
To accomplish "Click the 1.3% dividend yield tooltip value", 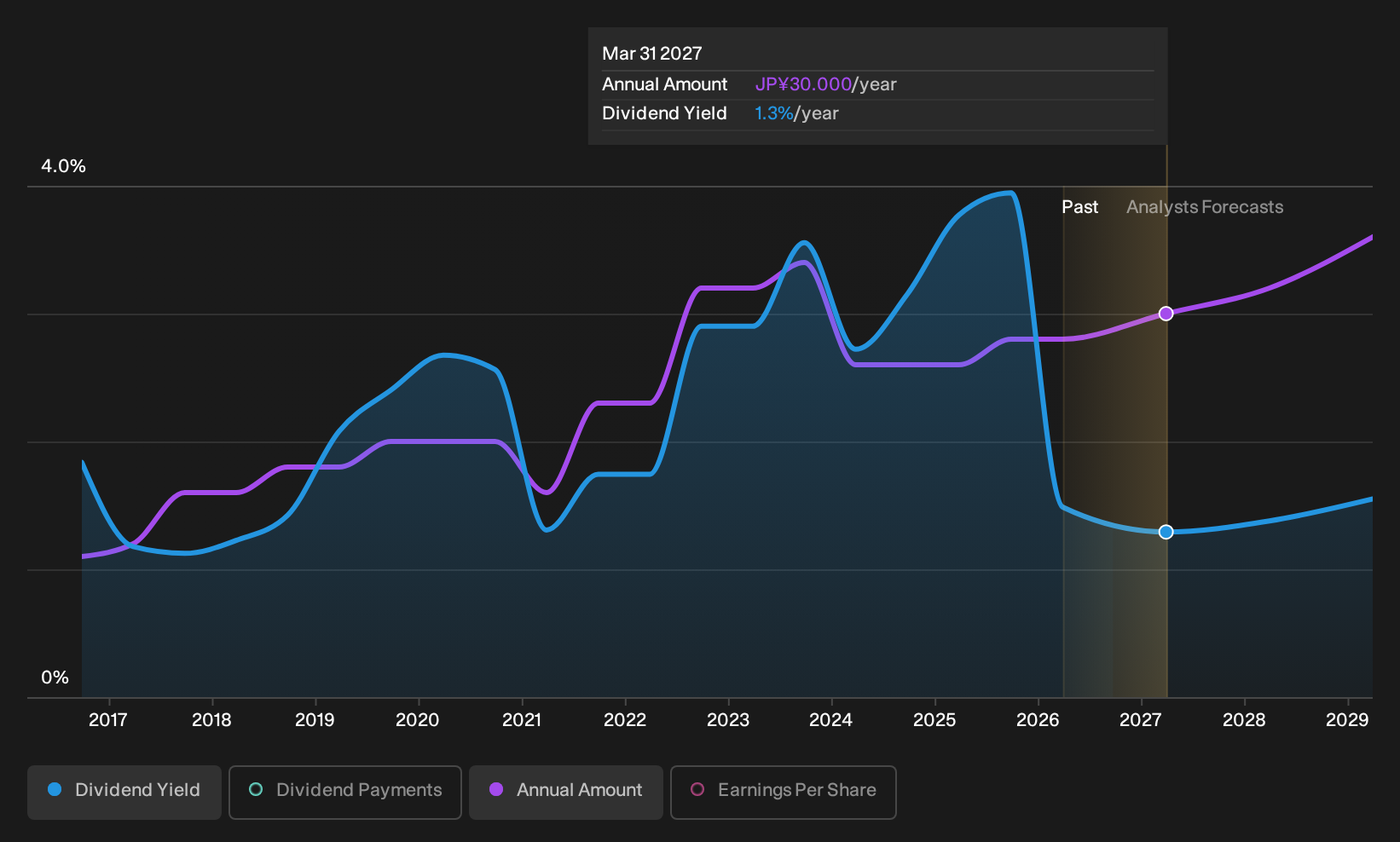I will click(x=774, y=113).
